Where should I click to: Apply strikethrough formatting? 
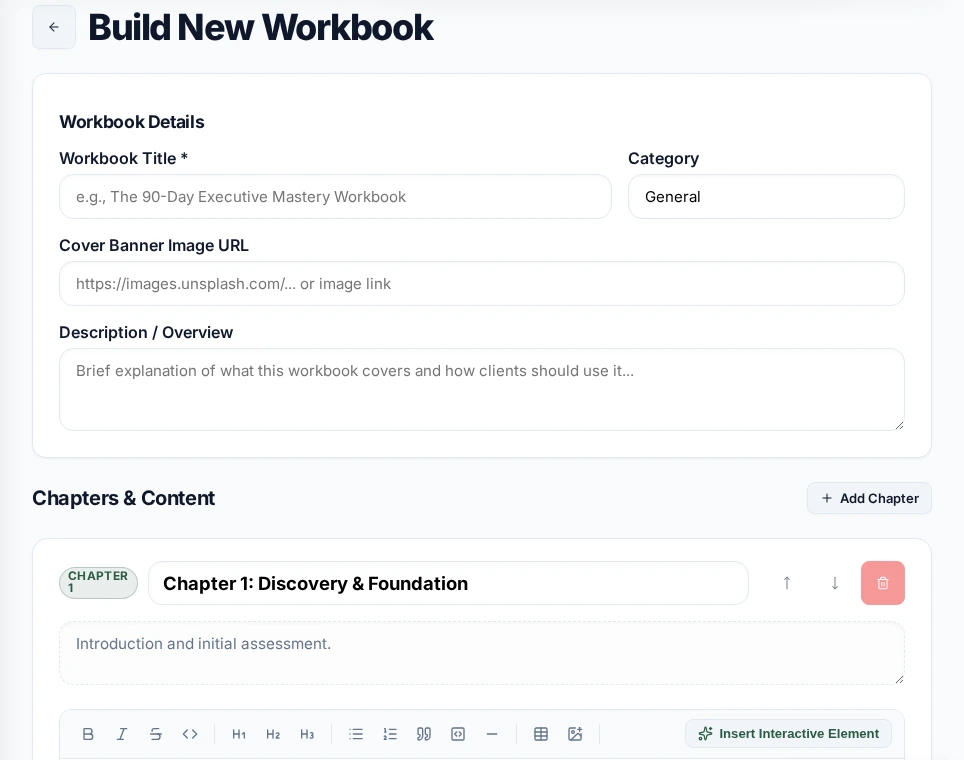coord(156,734)
